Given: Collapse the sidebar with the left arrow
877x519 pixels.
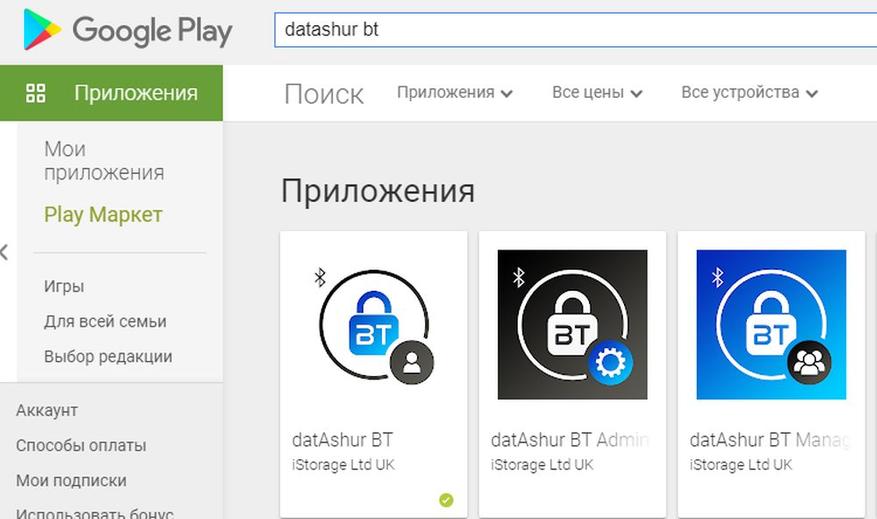Looking at the screenshot, I should 5,252.
